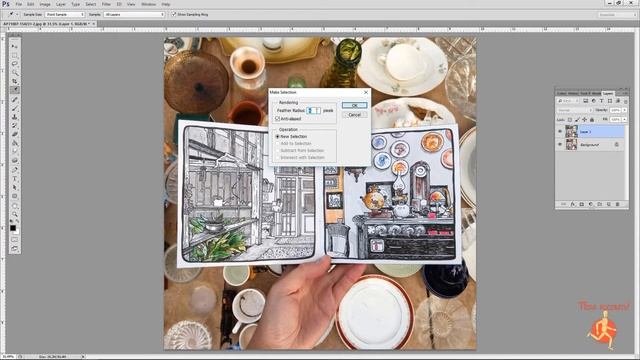Open the Sample Size dropdown
Image resolution: width=640 pixels, height=360 pixels.
tap(64, 14)
